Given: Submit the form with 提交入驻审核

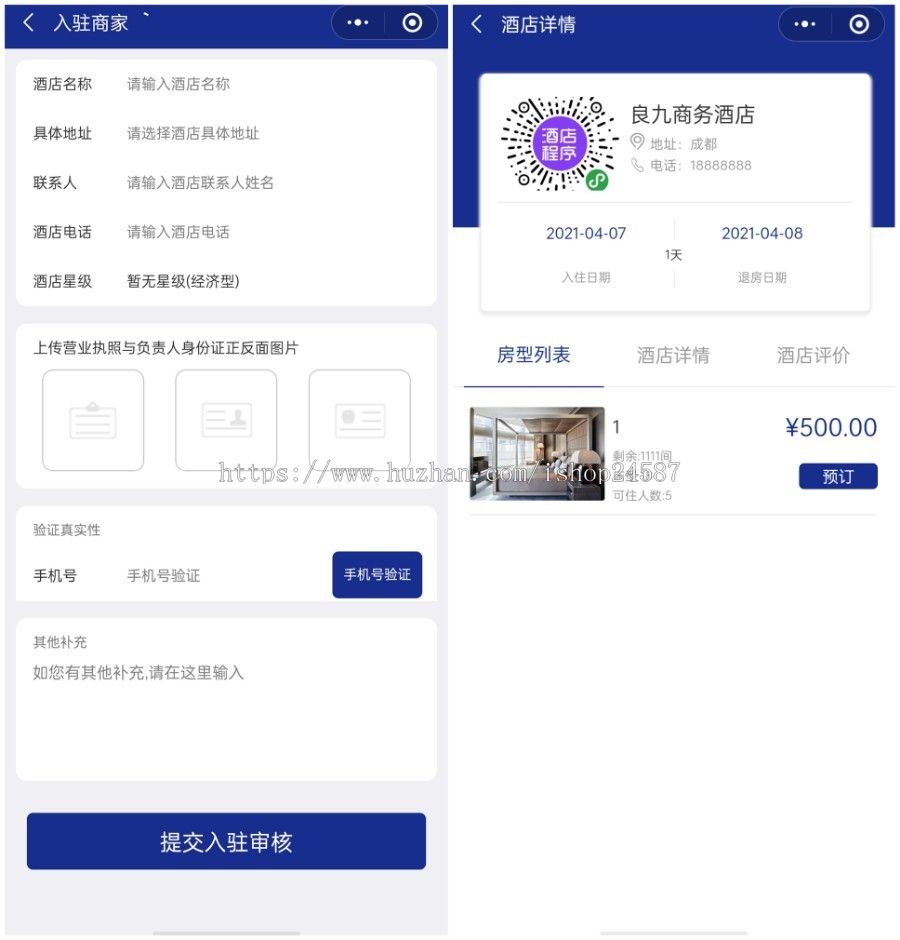Looking at the screenshot, I should (x=226, y=841).
